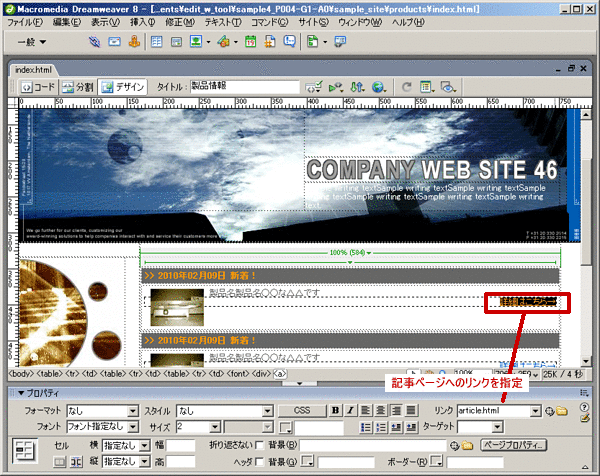Open the スタイル dropdown

[267, 411]
